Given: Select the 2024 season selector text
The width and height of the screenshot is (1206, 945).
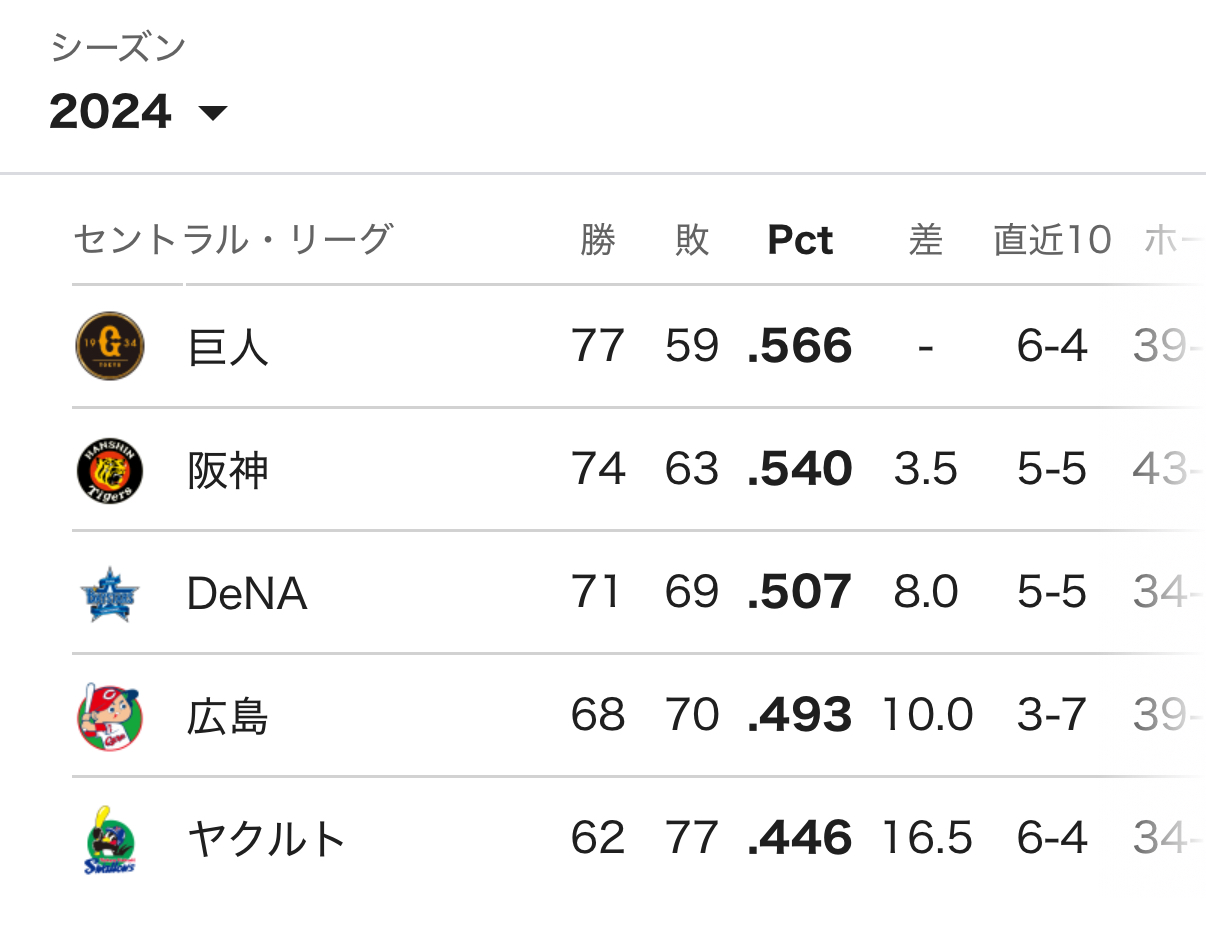Looking at the screenshot, I should coord(110,111).
